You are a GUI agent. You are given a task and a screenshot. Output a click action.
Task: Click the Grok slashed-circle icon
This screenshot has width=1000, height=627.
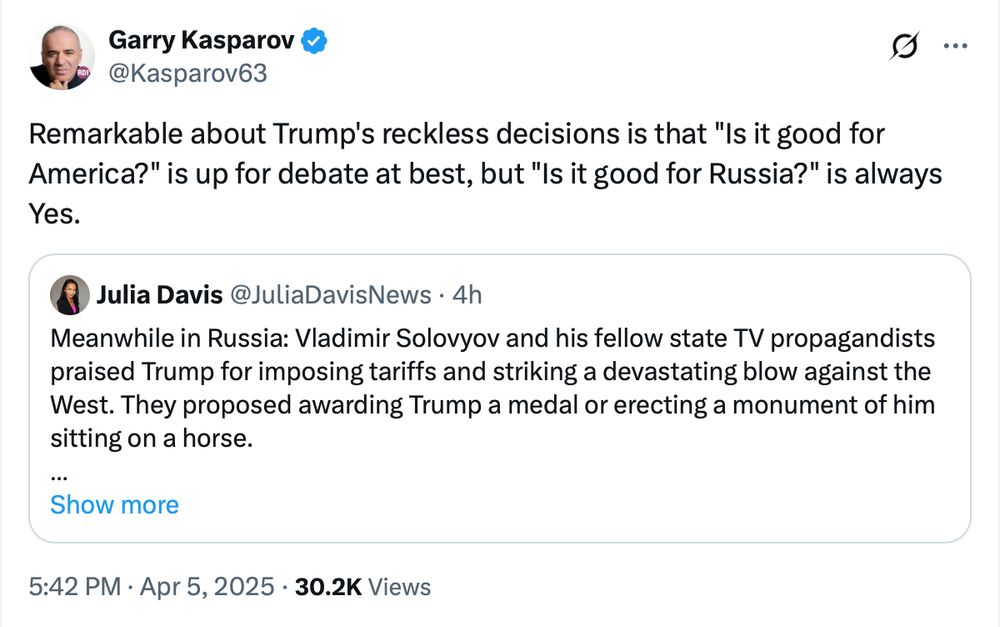pos(905,46)
